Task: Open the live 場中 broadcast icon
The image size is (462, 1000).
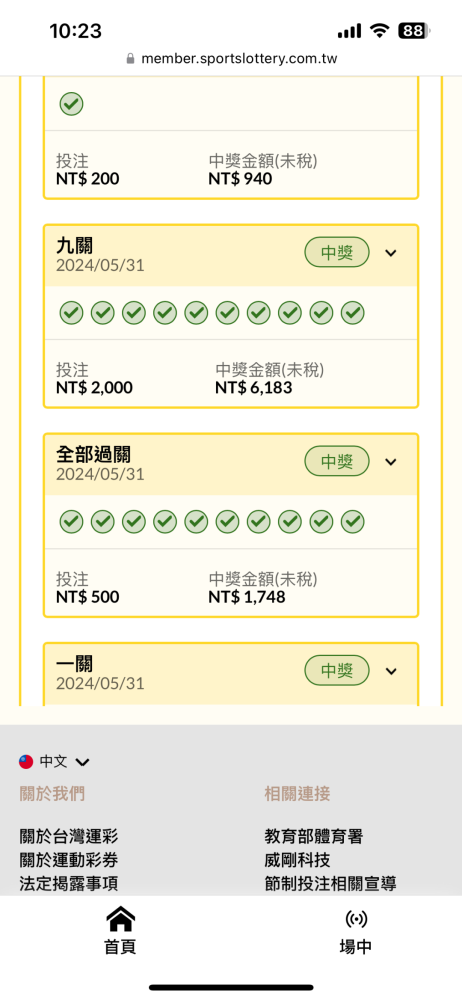Action: pos(355,919)
